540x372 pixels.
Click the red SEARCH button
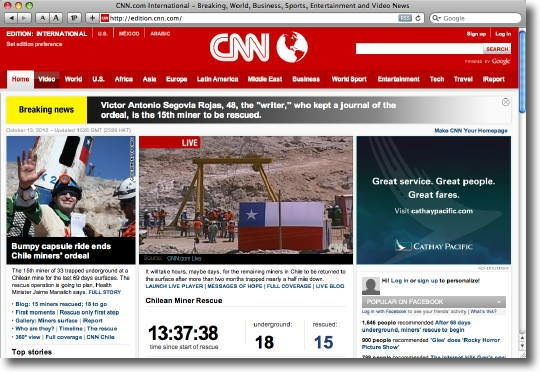(x=497, y=49)
